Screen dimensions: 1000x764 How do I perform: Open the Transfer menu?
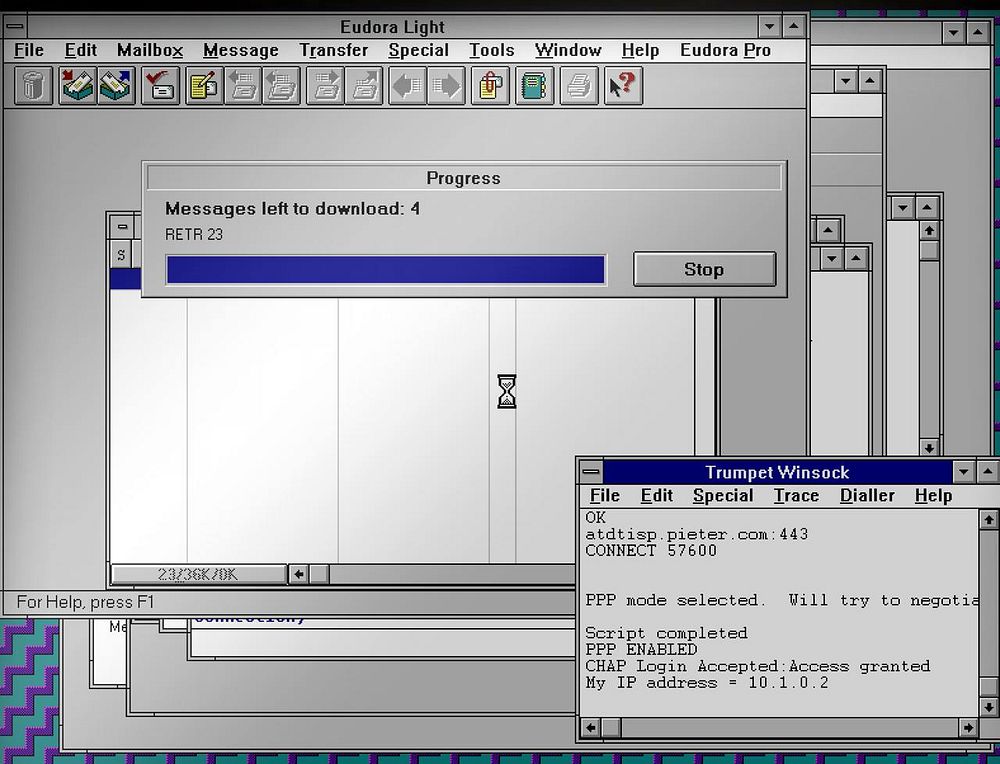tap(334, 50)
